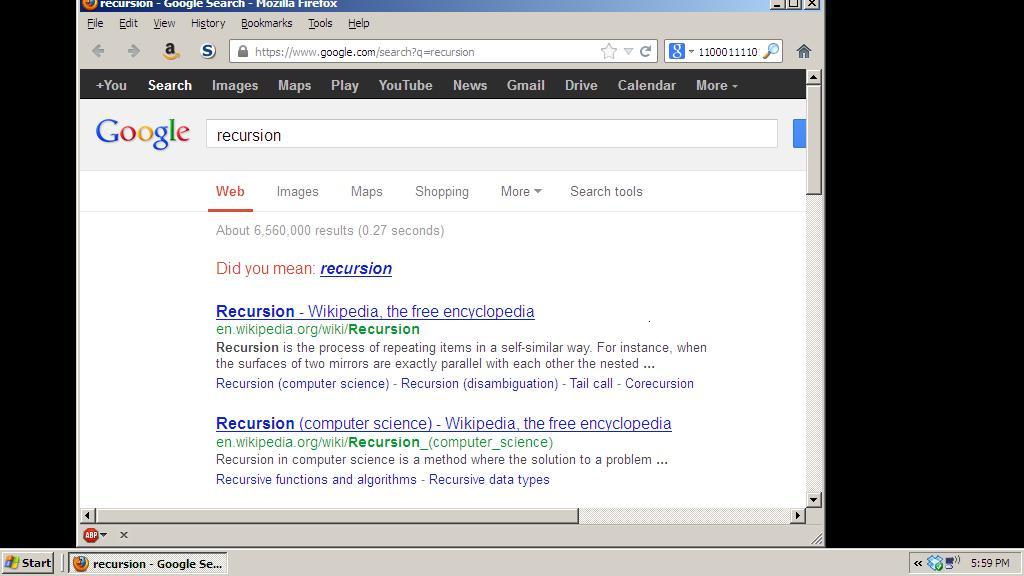1024x576 pixels.
Task: Open Maps in the Google bar
Action: tap(295, 86)
